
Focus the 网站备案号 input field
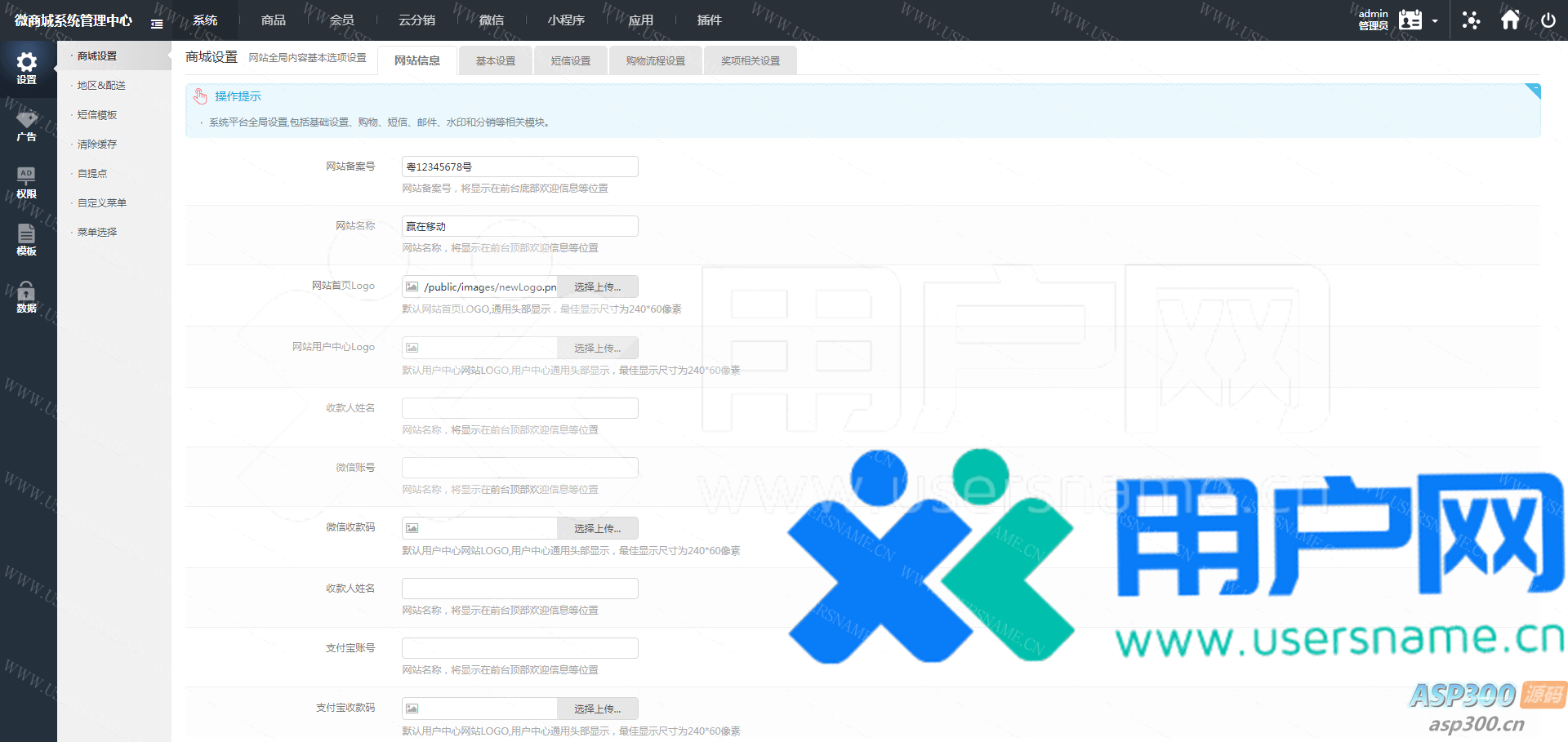520,167
